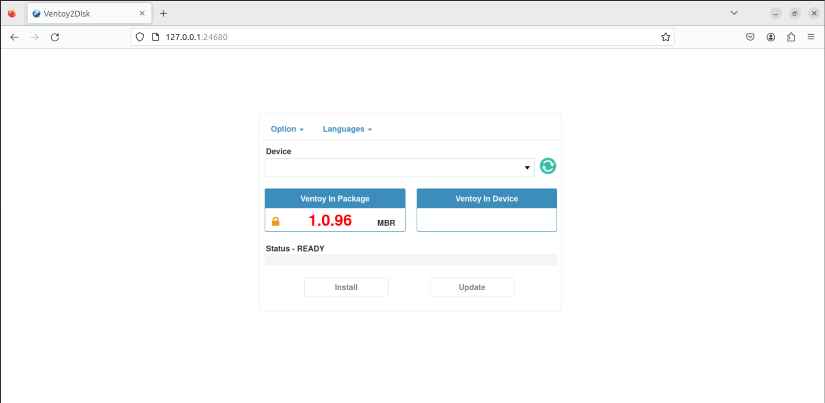Click the Update button
The width and height of the screenshot is (825, 403).
click(472, 287)
